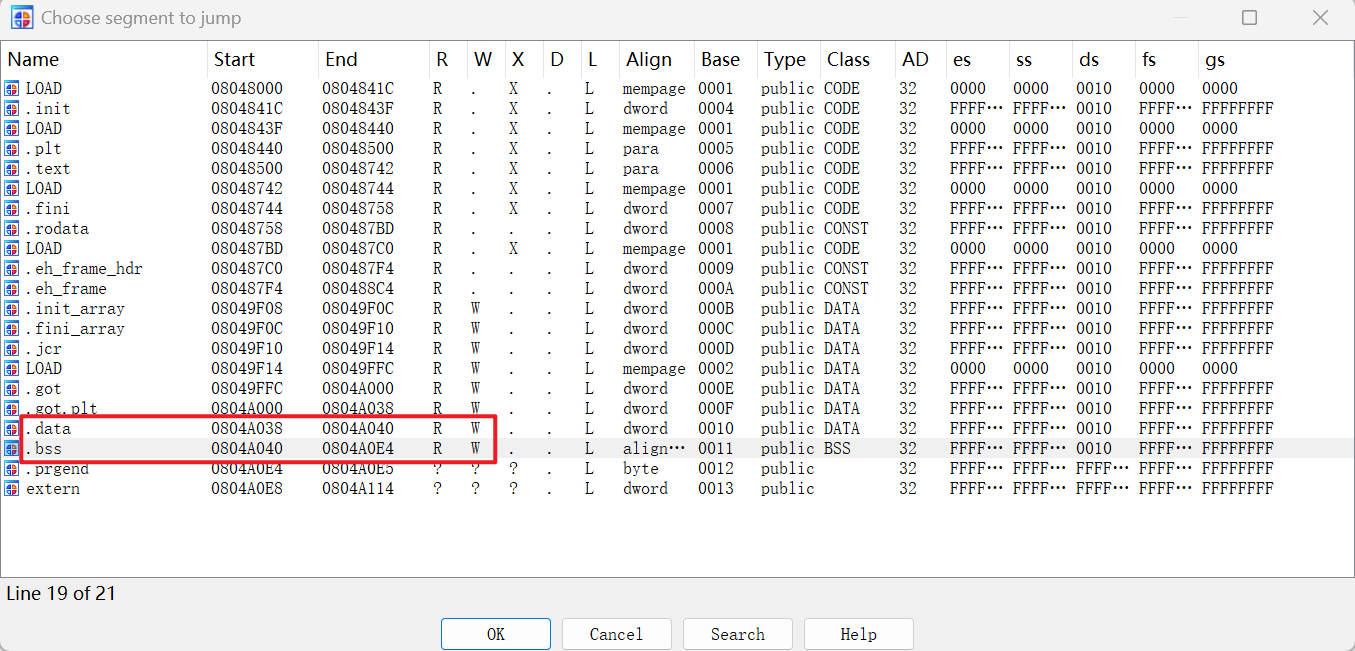Select the .text segment row icon
The width and height of the screenshot is (1355, 651).
click(x=12, y=169)
